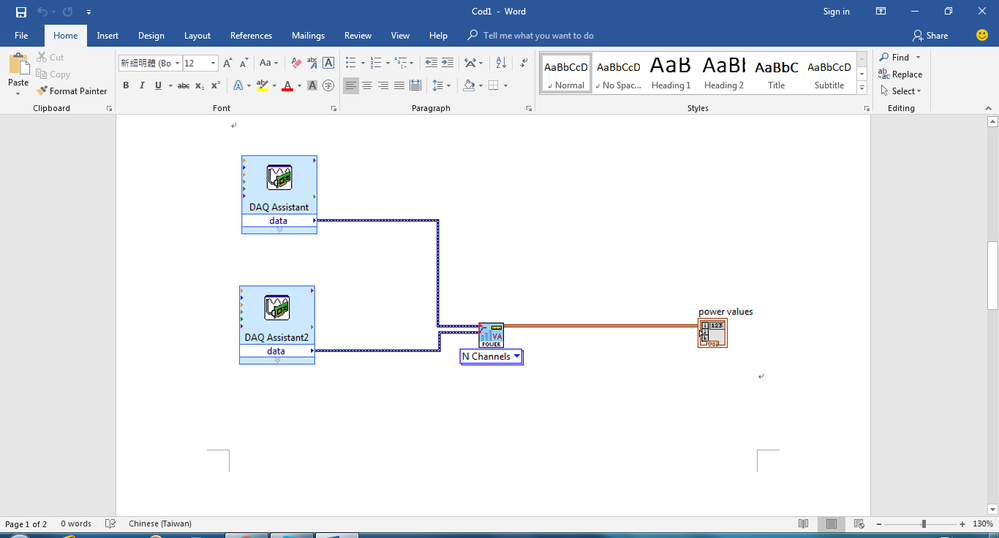Viewport: 999px width, 538px height.
Task: Open the Borders dropdown arrow
Action: click(x=506, y=85)
